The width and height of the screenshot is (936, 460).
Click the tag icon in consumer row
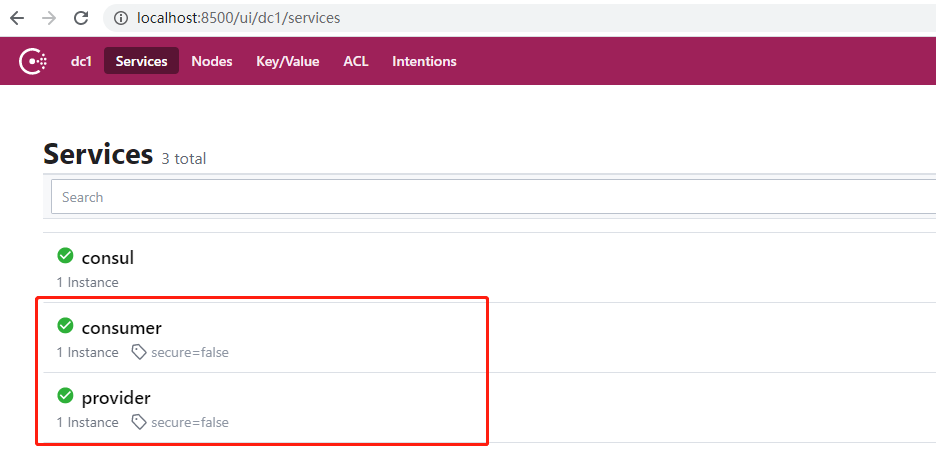click(x=139, y=353)
